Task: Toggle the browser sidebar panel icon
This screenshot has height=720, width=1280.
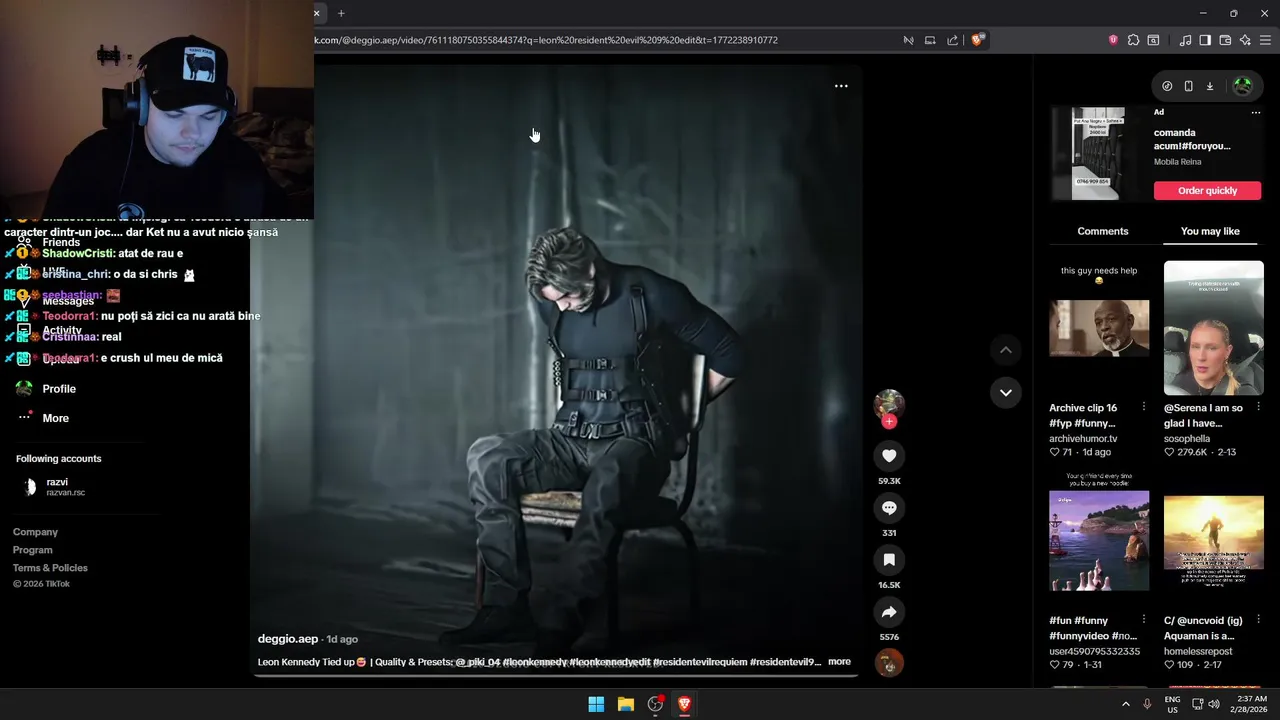Action: [1205, 40]
